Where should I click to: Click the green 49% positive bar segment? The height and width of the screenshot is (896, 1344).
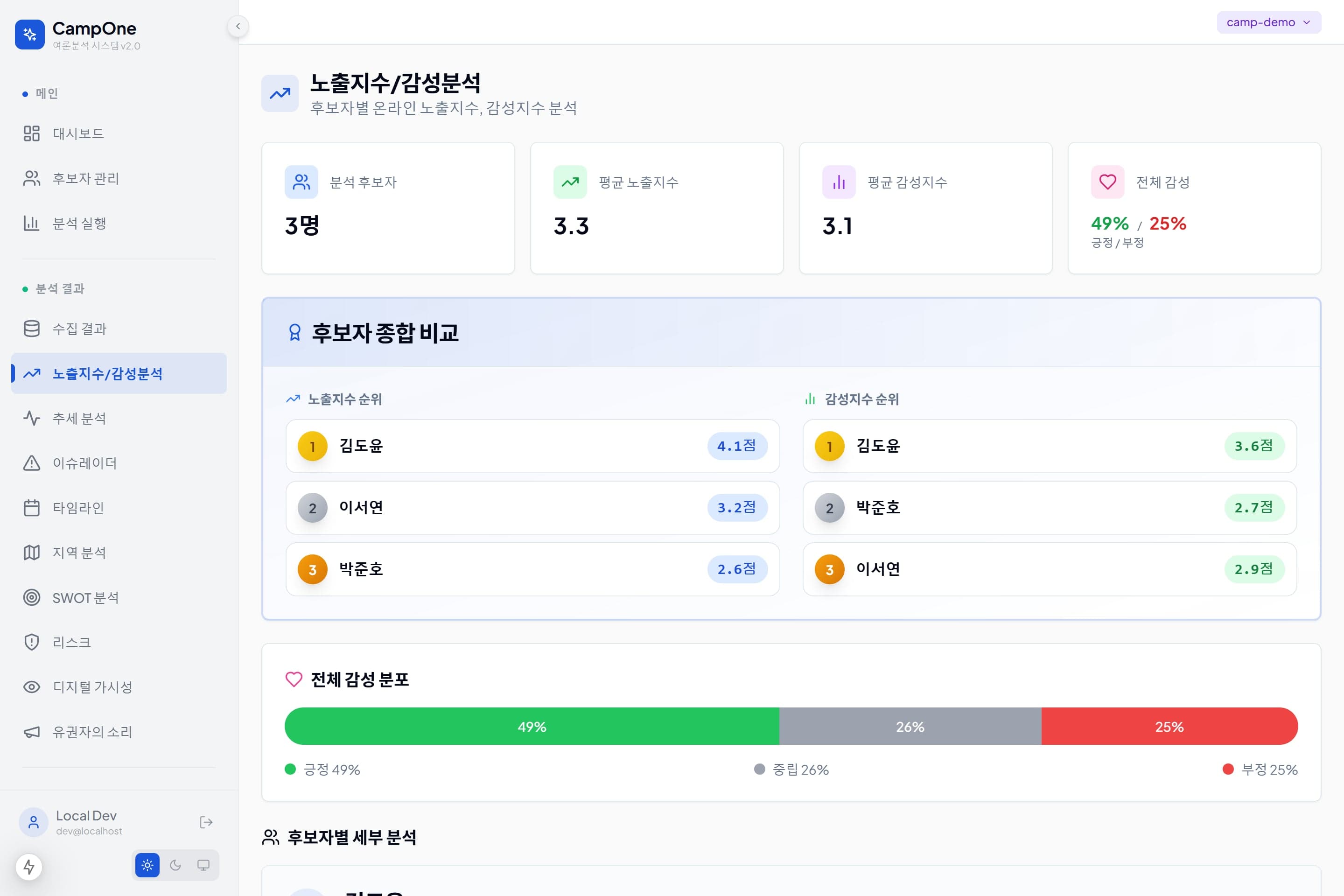tap(532, 726)
